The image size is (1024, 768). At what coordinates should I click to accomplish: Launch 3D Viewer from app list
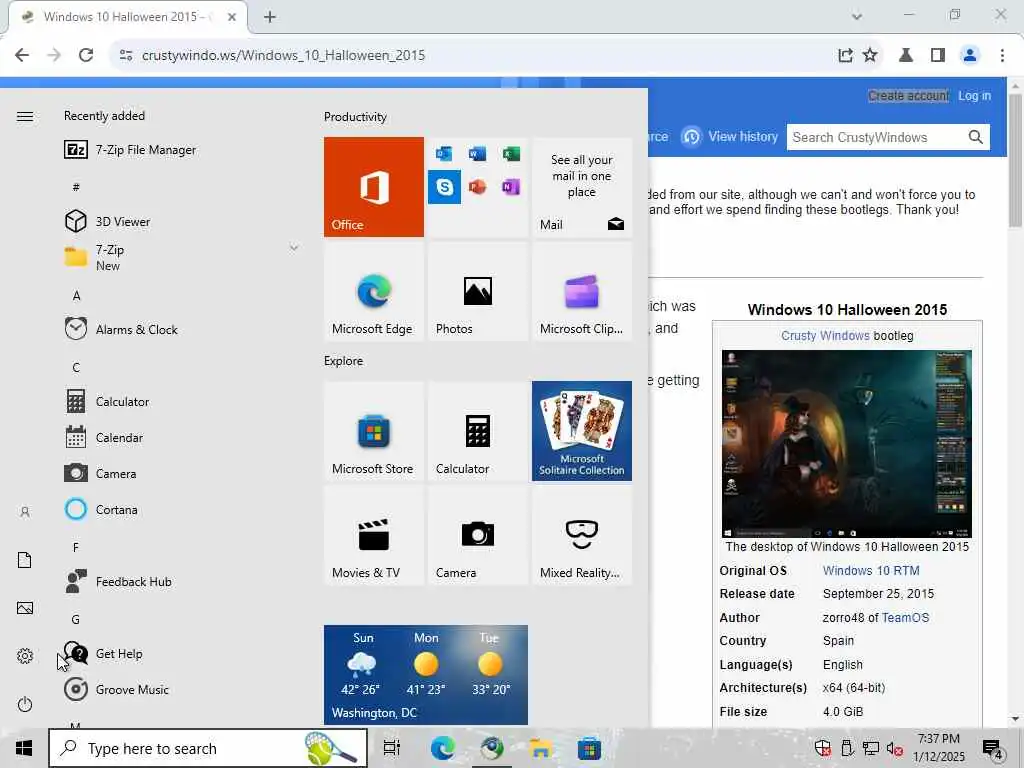point(180,221)
